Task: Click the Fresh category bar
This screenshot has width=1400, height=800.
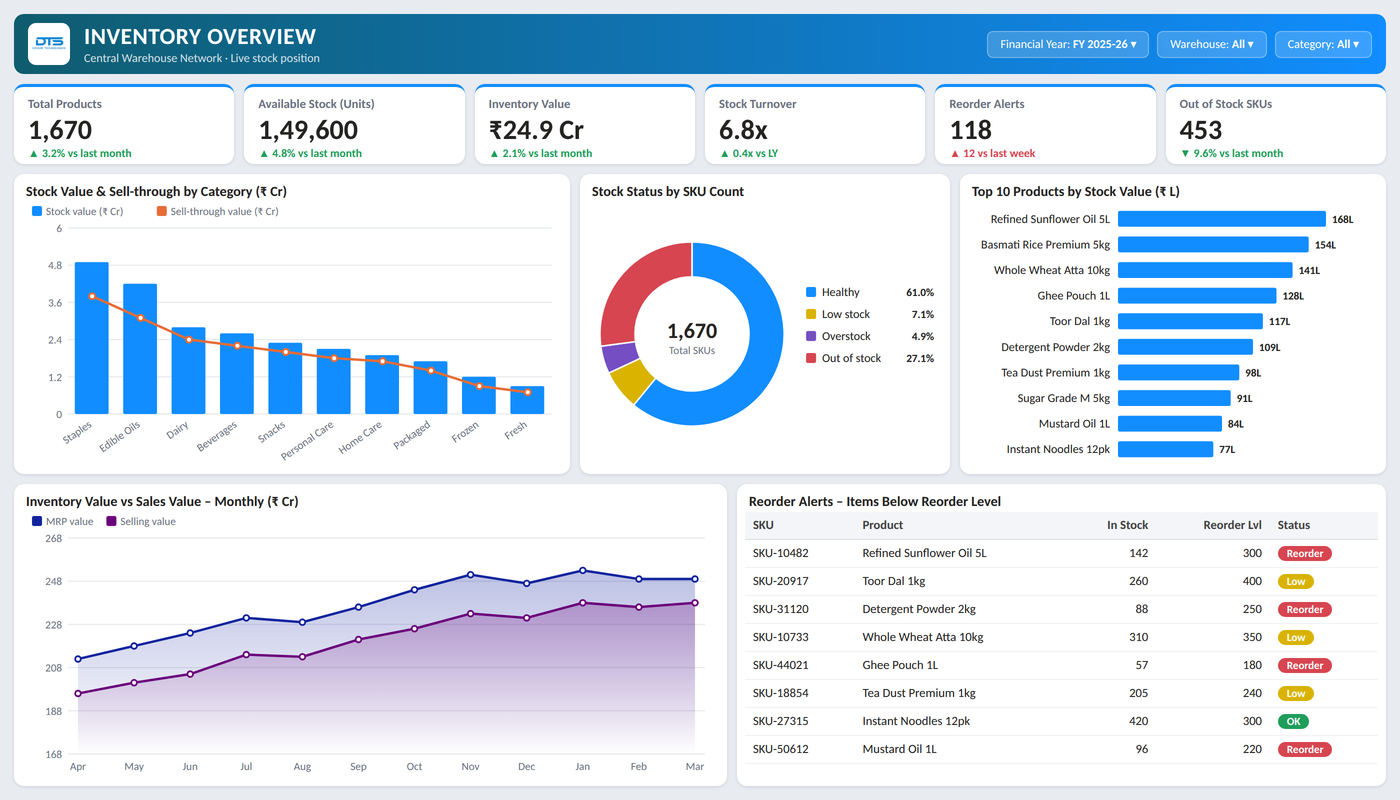Action: pyautogui.click(x=527, y=400)
